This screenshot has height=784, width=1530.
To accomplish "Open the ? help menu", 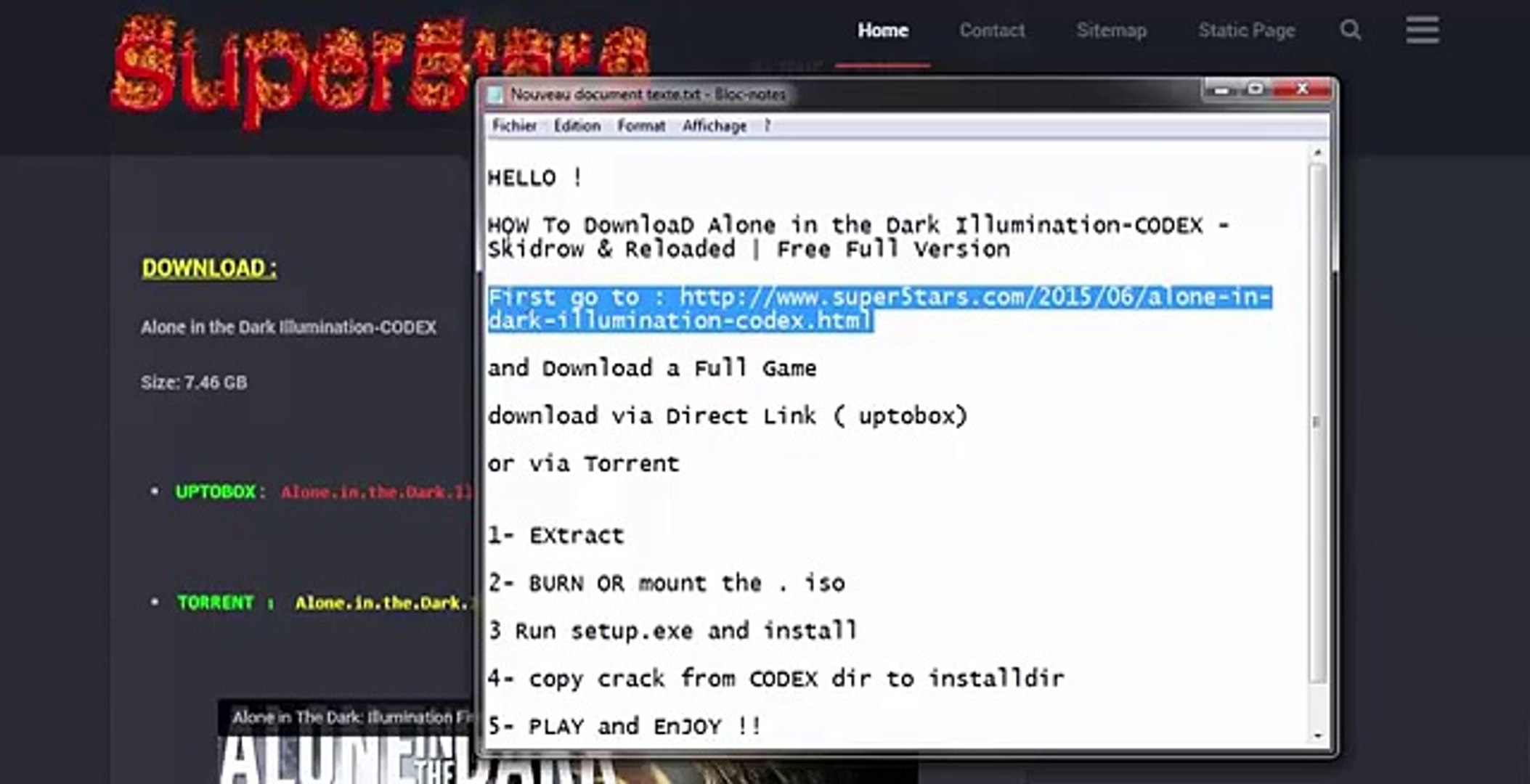I will (767, 126).
